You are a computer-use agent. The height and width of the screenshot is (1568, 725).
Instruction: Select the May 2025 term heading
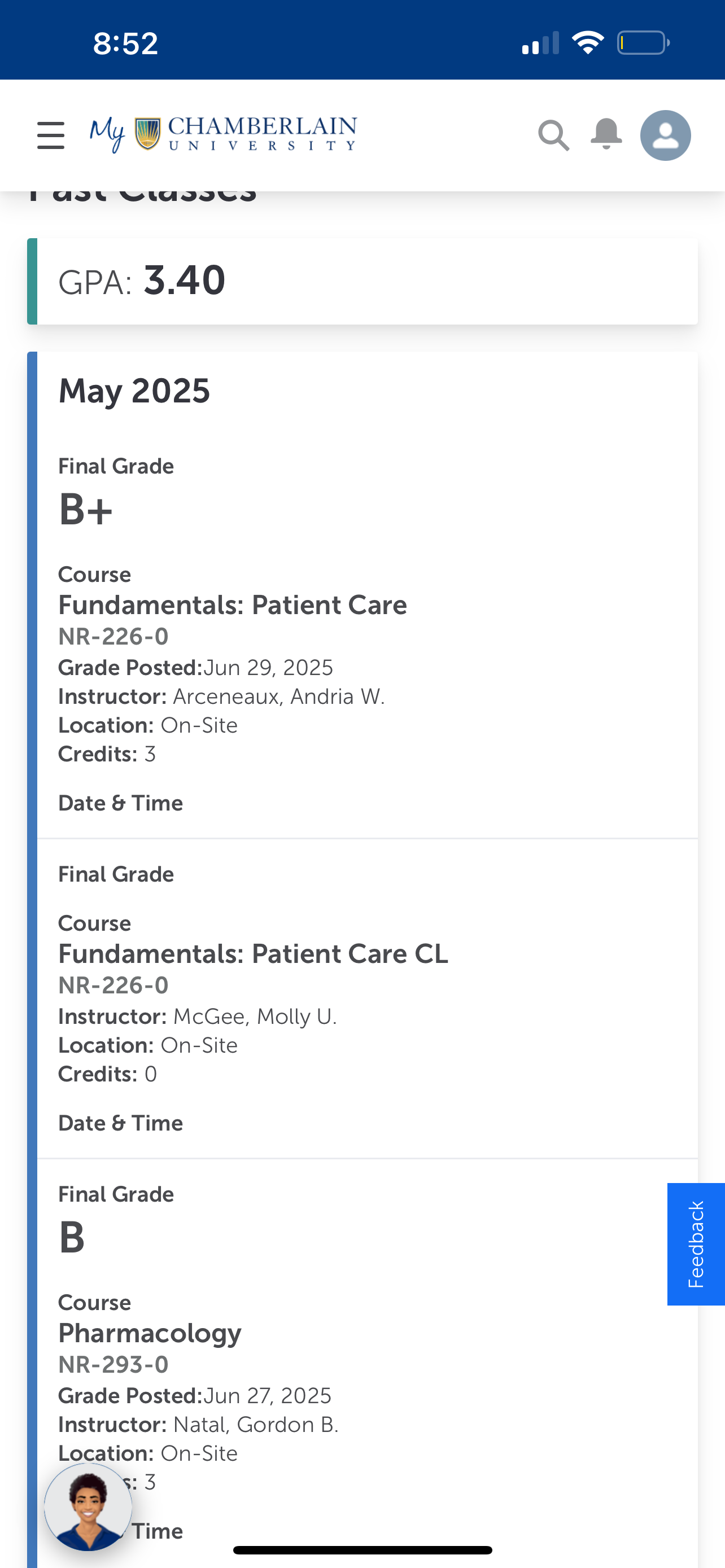(x=134, y=391)
